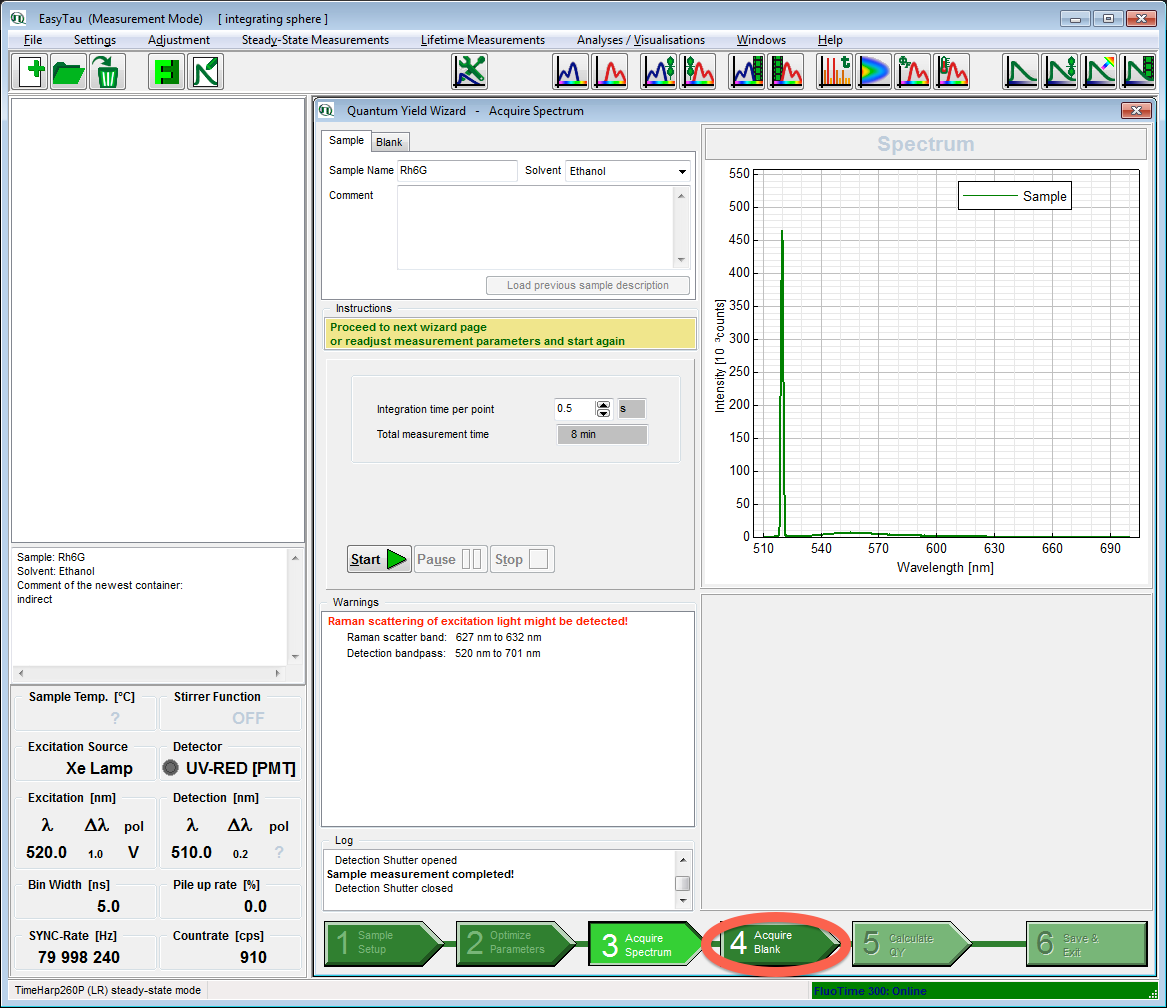The height and width of the screenshot is (1008, 1167).
Task: Open the green folder toolbar icon
Action: (x=69, y=72)
